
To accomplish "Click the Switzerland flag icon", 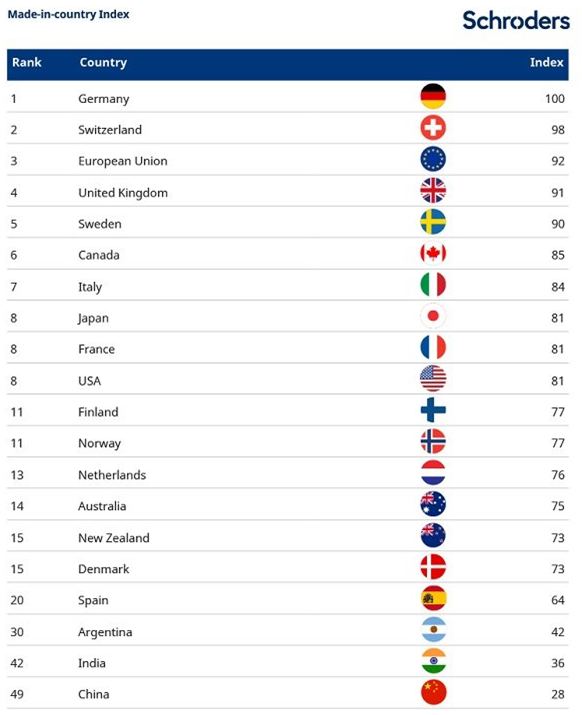I will click(432, 128).
